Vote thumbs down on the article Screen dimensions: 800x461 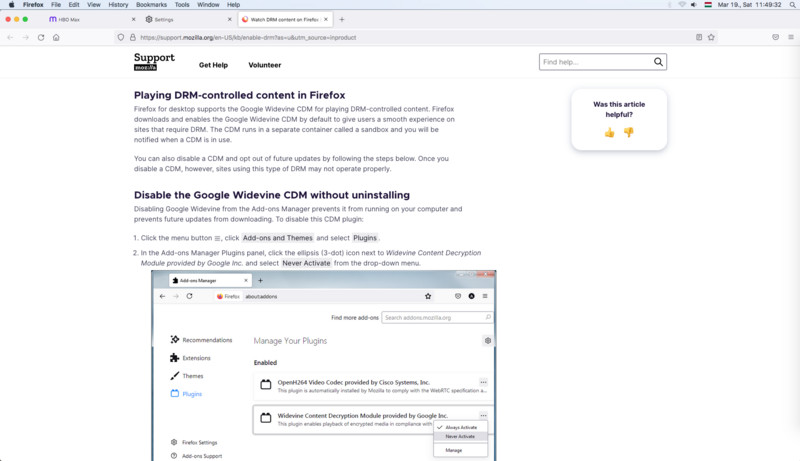629,133
